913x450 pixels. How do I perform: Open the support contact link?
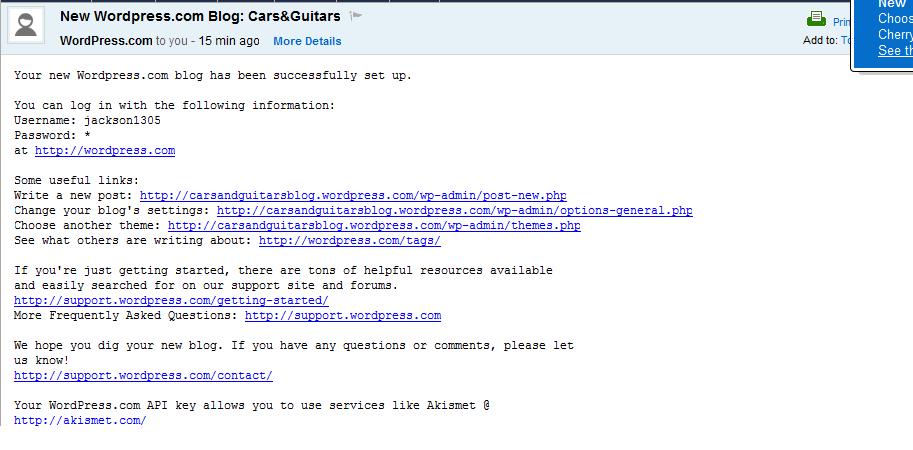(143, 375)
